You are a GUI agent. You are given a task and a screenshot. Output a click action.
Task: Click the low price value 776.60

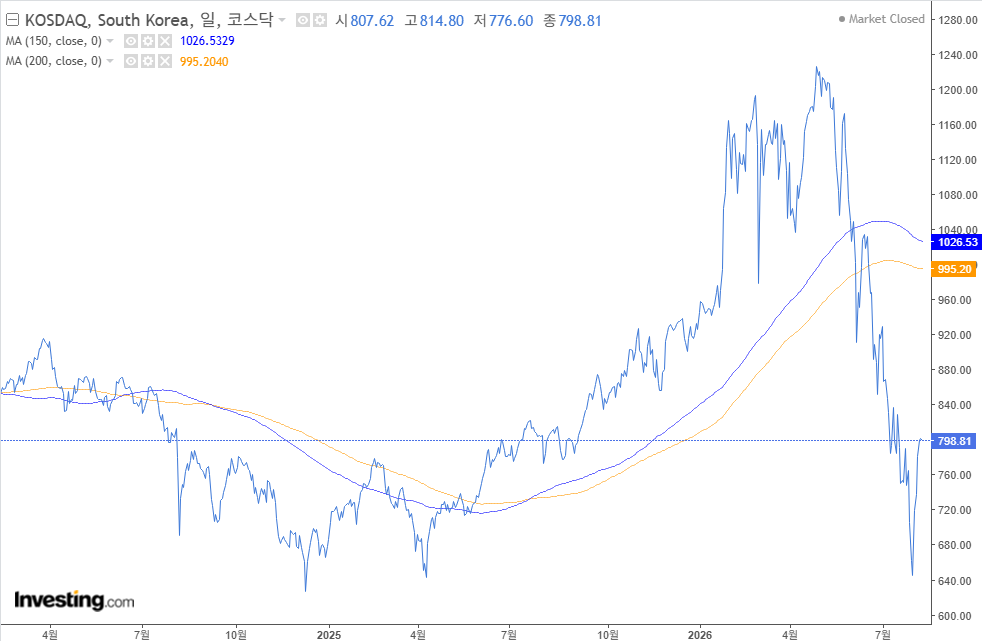click(511, 21)
